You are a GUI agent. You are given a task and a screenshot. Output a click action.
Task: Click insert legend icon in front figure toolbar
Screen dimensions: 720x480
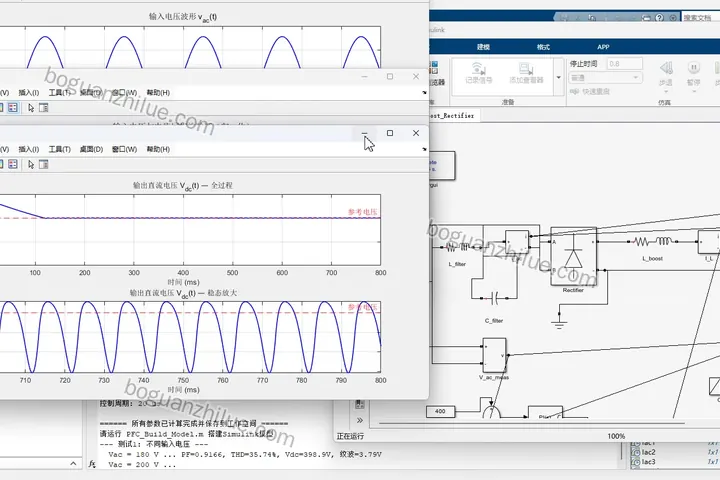pyautogui.click(x=13, y=164)
